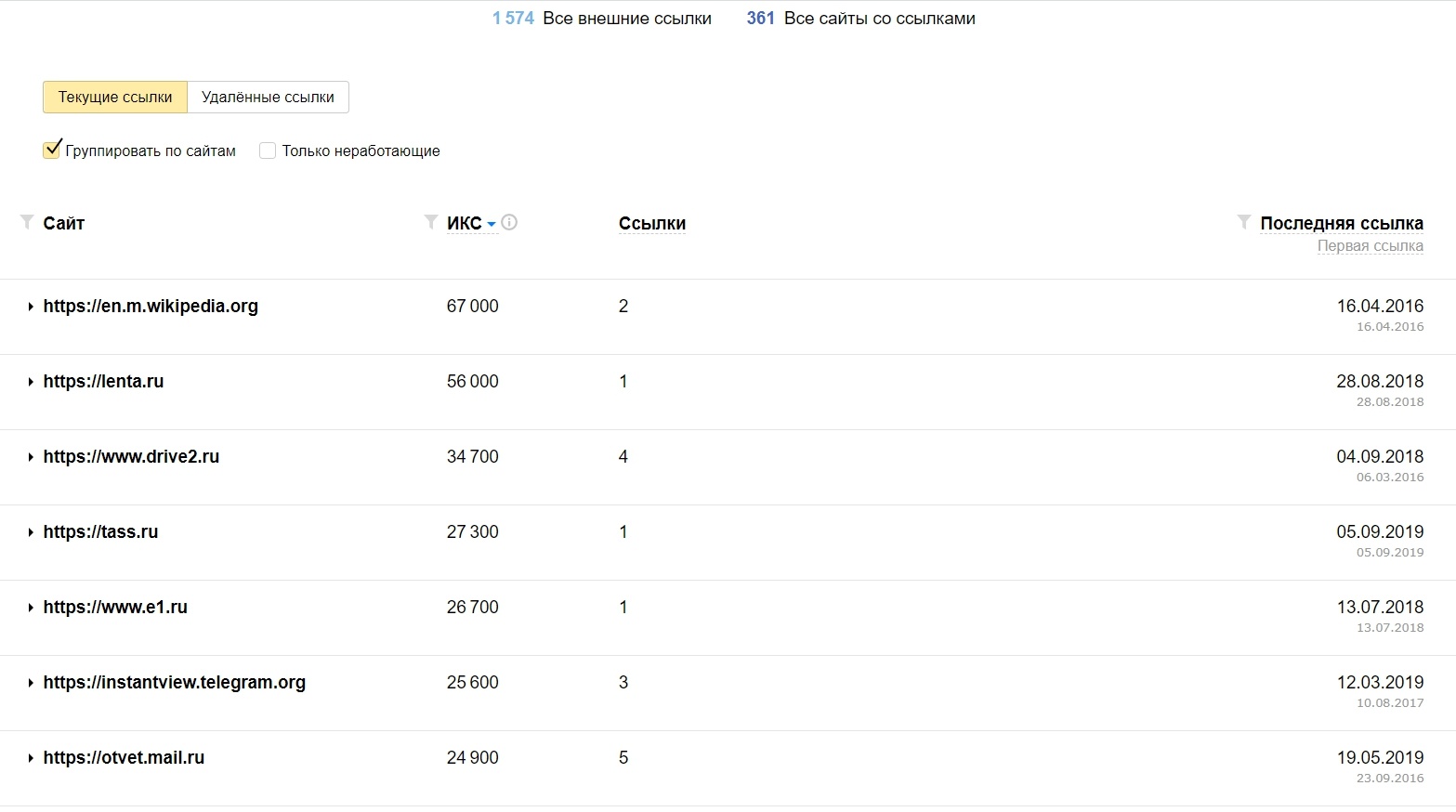Sort by Последняя ссылка column header
1456x812 pixels.
[1341, 223]
